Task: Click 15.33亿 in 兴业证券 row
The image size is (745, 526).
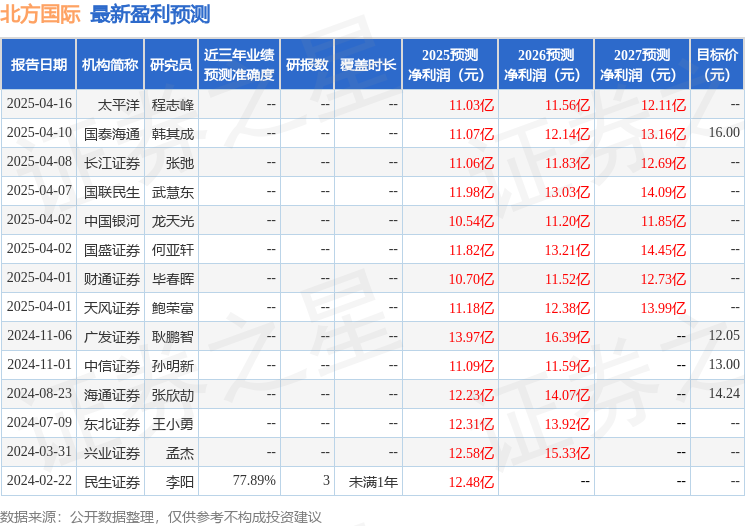Action: (x=568, y=453)
